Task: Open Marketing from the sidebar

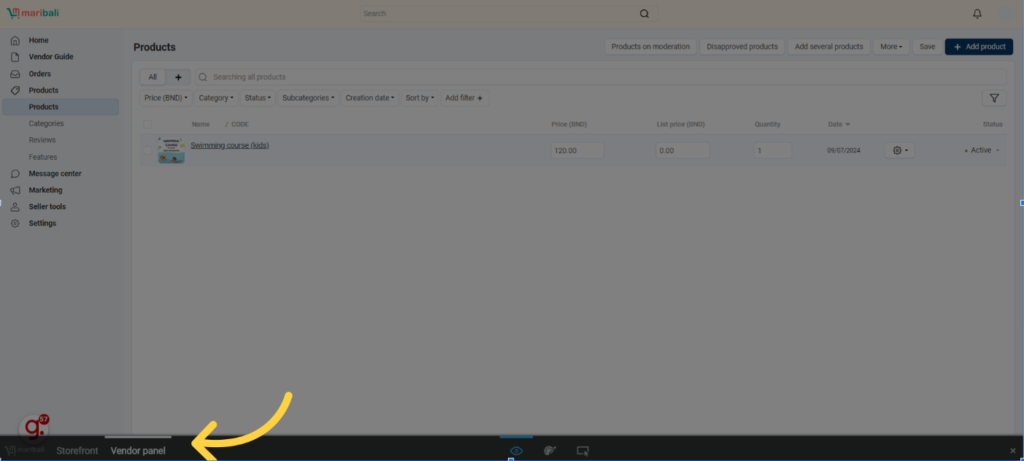Action: [x=45, y=190]
